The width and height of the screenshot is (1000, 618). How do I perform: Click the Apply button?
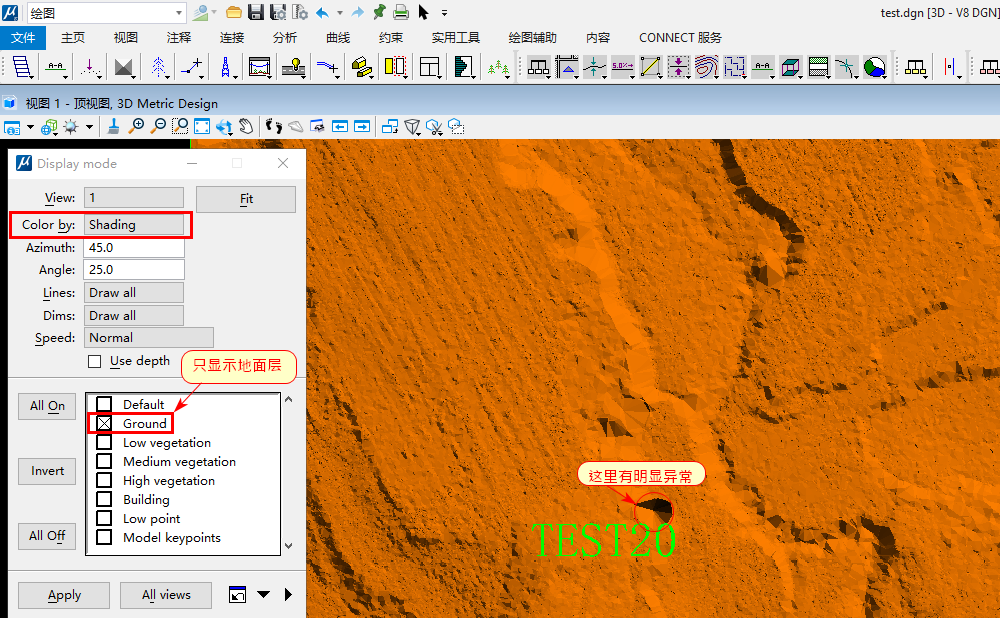[x=64, y=595]
